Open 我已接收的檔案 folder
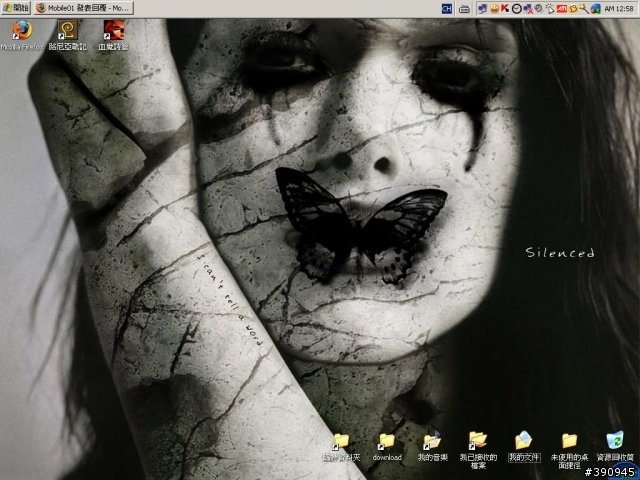The height and width of the screenshot is (480, 640). tap(478, 440)
